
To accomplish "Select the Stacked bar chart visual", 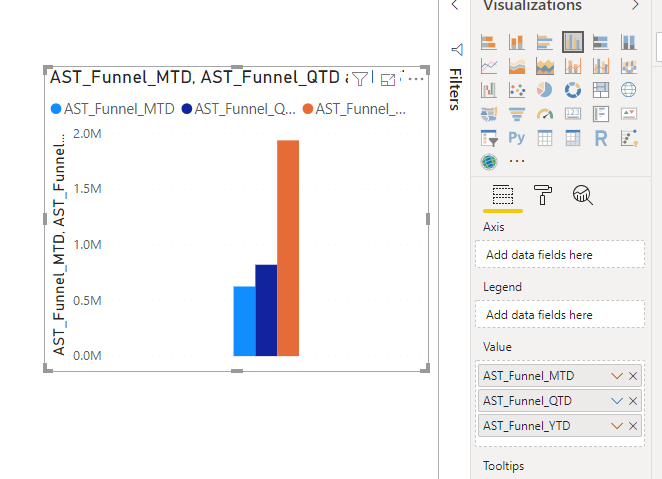I will pos(489,42).
